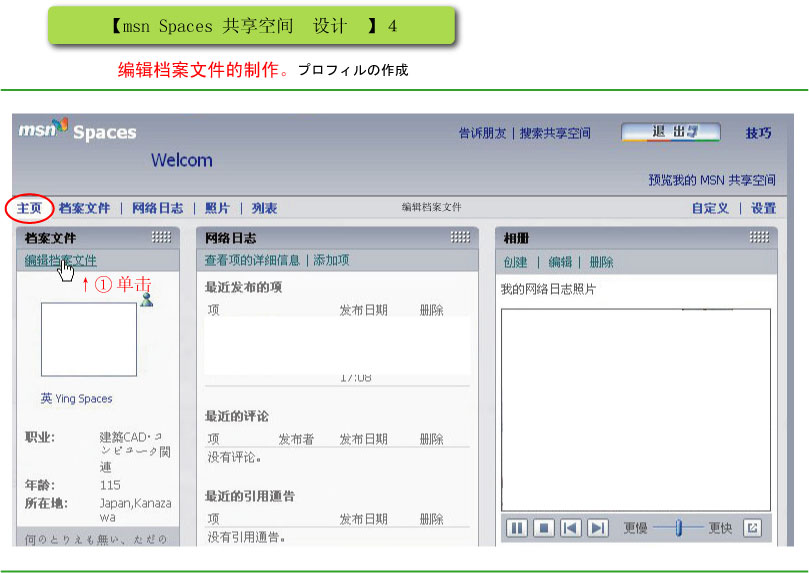The image size is (809, 573).
Task: Open the 档案文件 tab
Action: coord(84,208)
